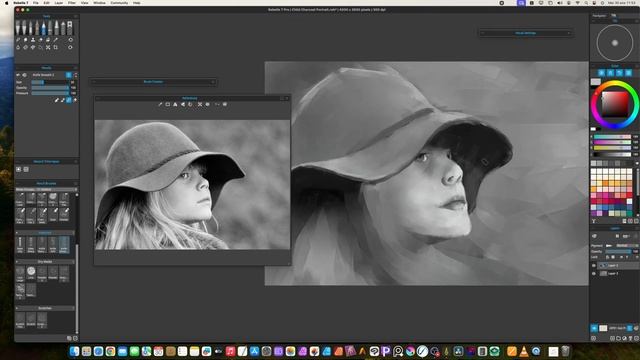Select the Transform tool with crossed arrows
The image size is (640, 360).
click(x=48, y=47)
